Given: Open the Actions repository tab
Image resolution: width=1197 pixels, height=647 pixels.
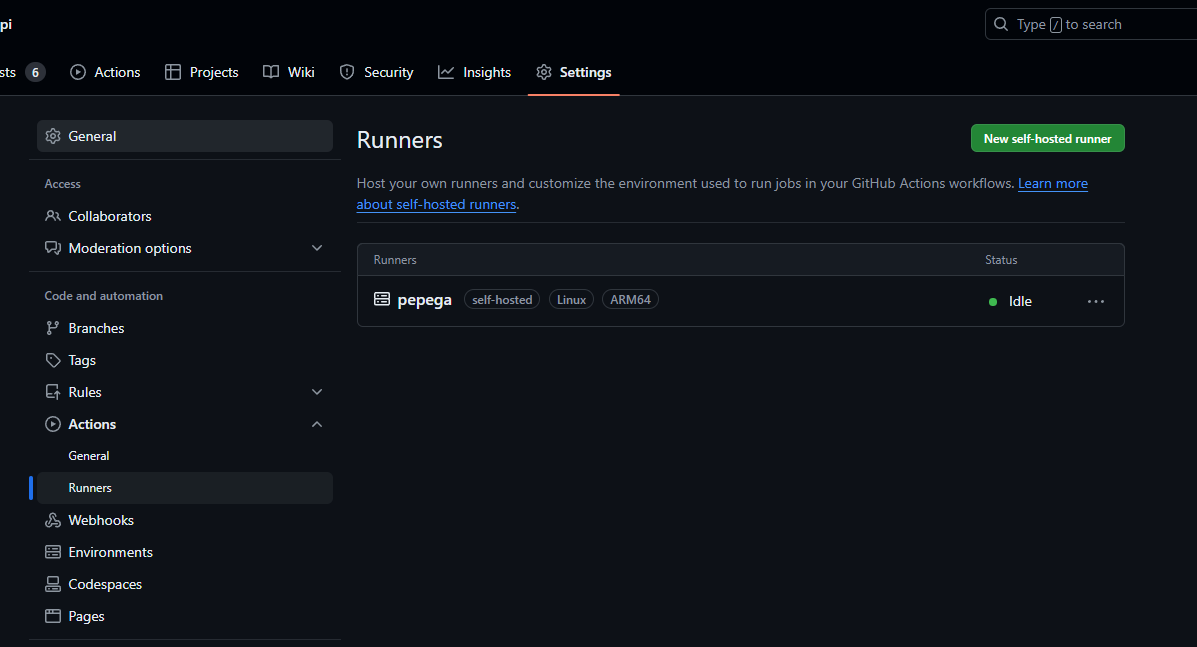Looking at the screenshot, I should tap(105, 72).
